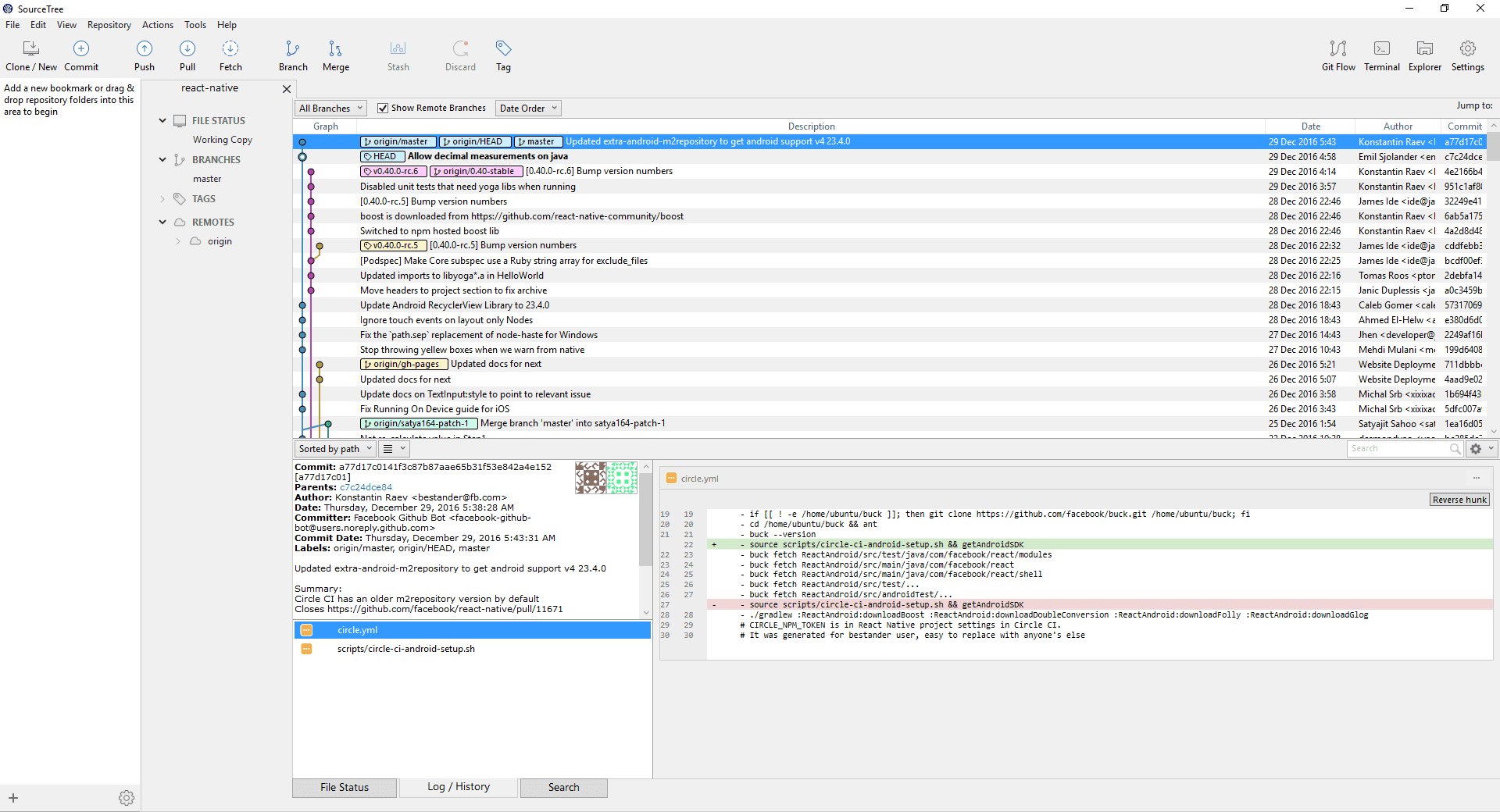This screenshot has height=812, width=1500.
Task: Select scripts/circle-ci-android-setup.sh file
Action: pyautogui.click(x=472, y=649)
